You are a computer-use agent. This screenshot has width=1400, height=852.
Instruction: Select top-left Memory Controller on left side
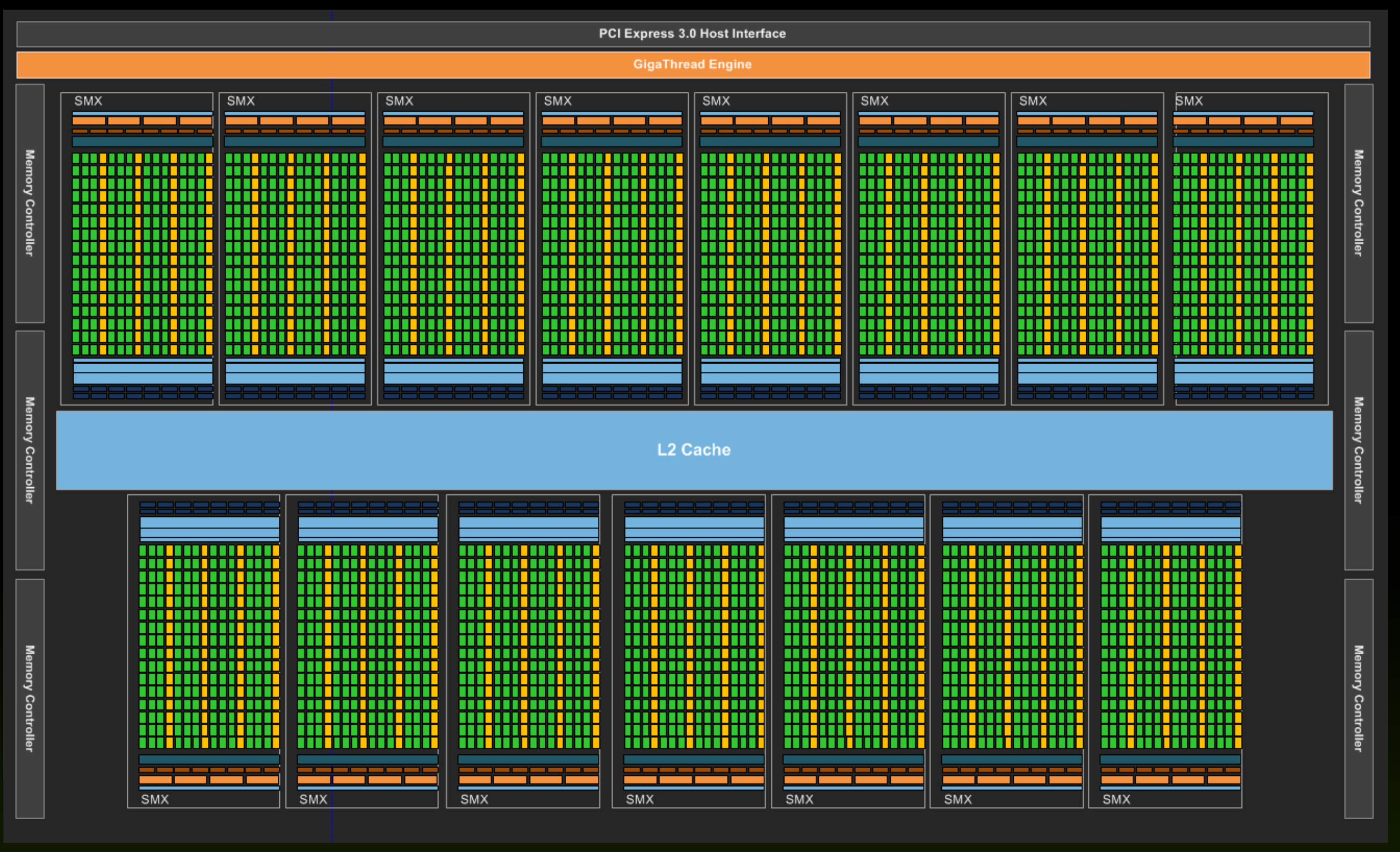[30, 204]
